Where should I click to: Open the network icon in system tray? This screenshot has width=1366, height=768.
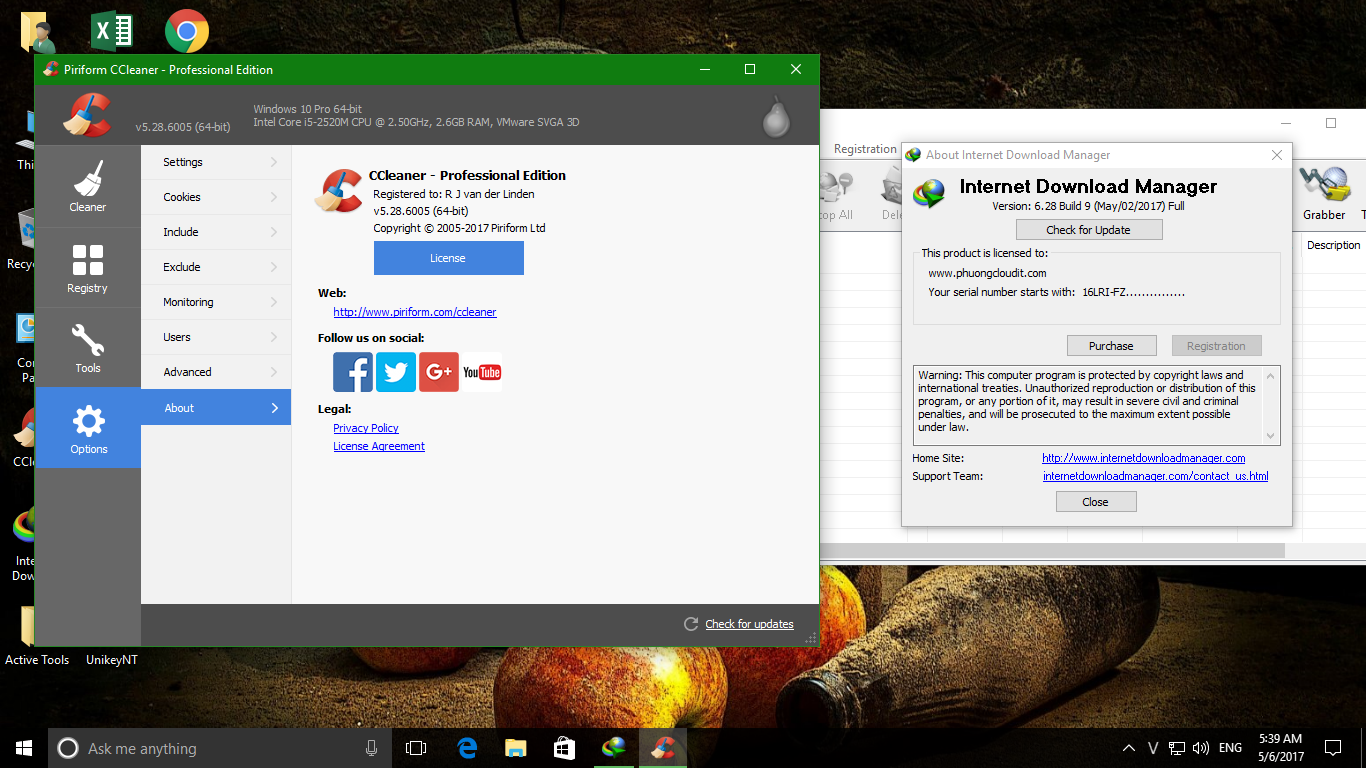(1177, 748)
